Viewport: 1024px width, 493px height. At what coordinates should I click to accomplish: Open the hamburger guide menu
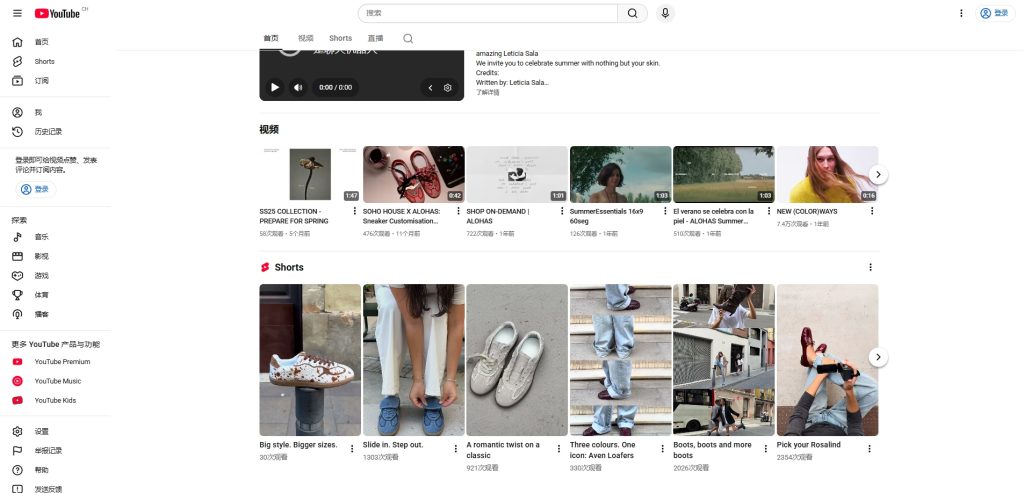17,13
